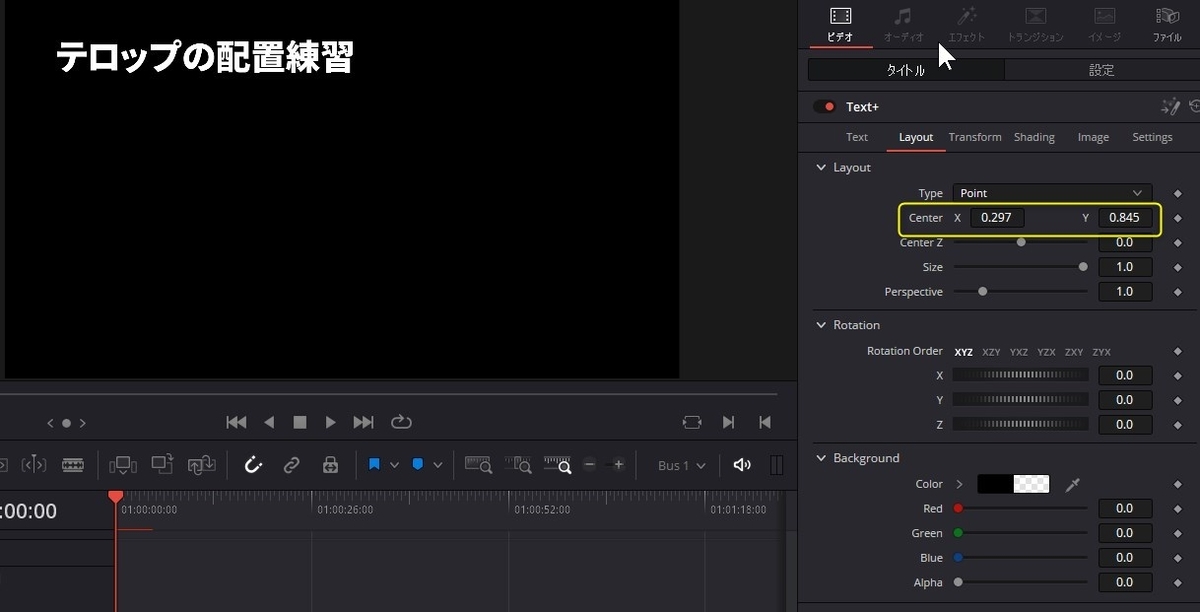Click the Center X value field
The image size is (1200, 612).
[x=997, y=218]
